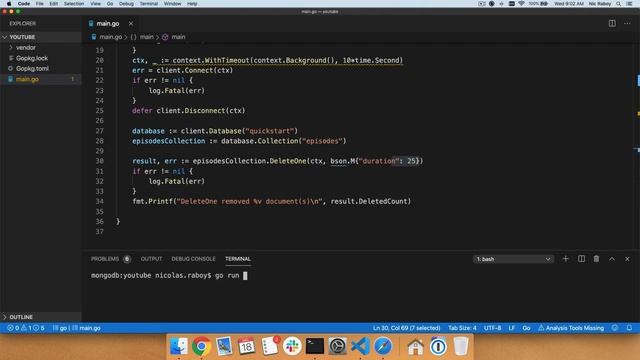Open Calendar from the dock
The height and width of the screenshot is (360, 640).
pyautogui.click(x=247, y=346)
